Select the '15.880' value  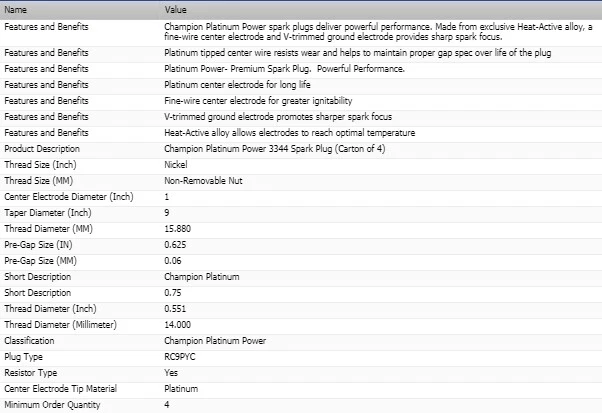177,229
